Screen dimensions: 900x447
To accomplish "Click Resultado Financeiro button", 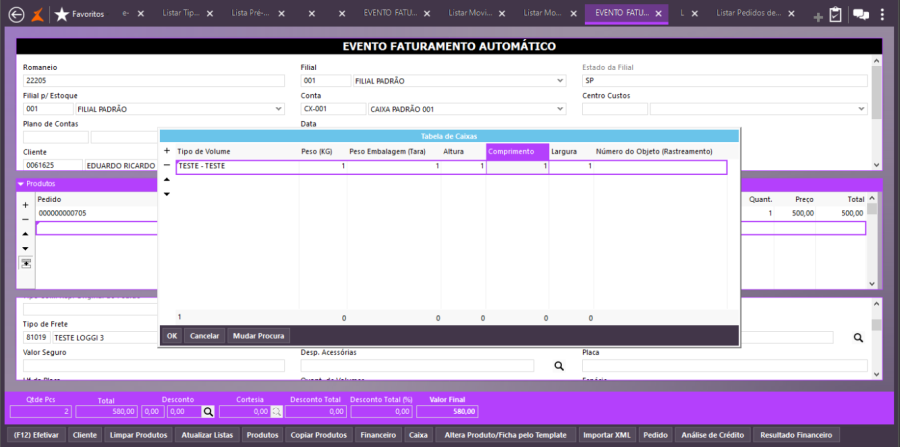I will [796, 435].
